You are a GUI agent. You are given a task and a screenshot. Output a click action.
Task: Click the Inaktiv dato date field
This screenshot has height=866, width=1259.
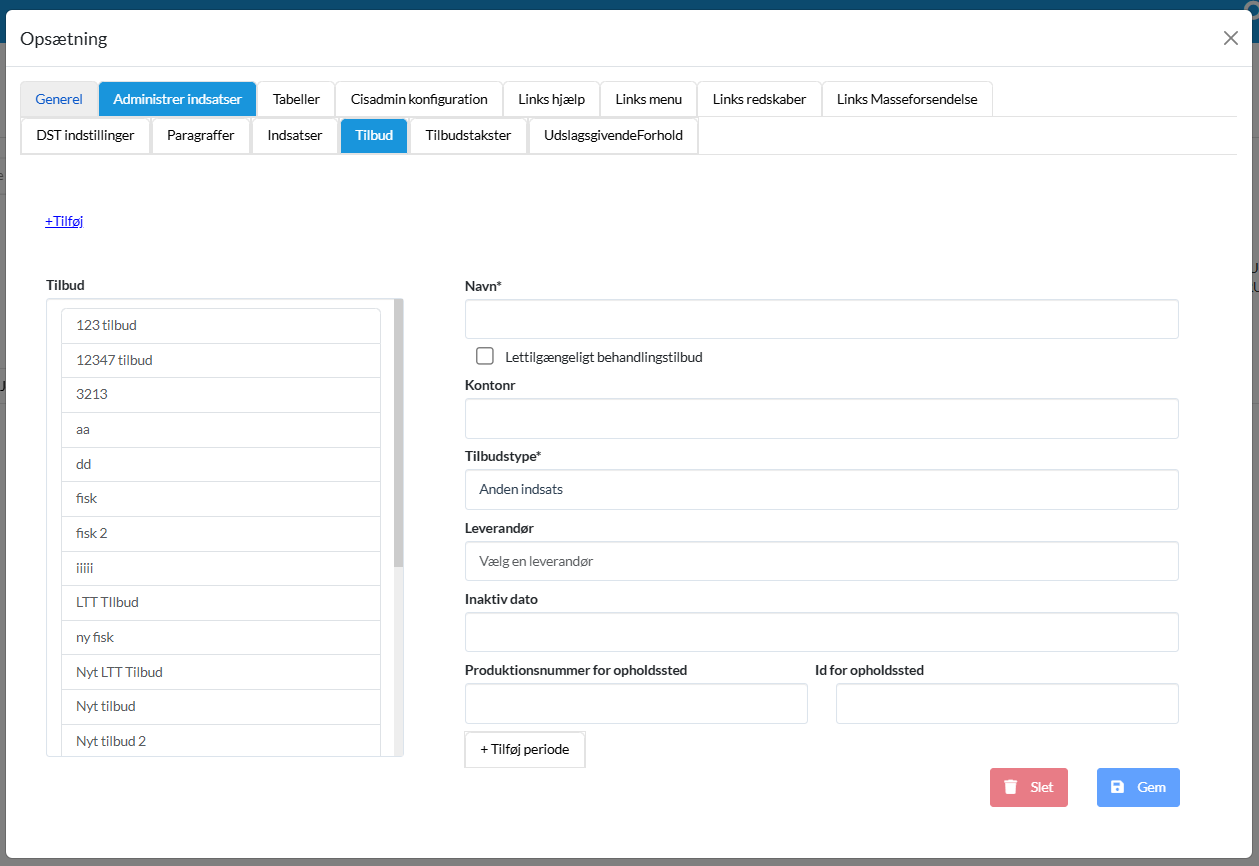click(821, 632)
